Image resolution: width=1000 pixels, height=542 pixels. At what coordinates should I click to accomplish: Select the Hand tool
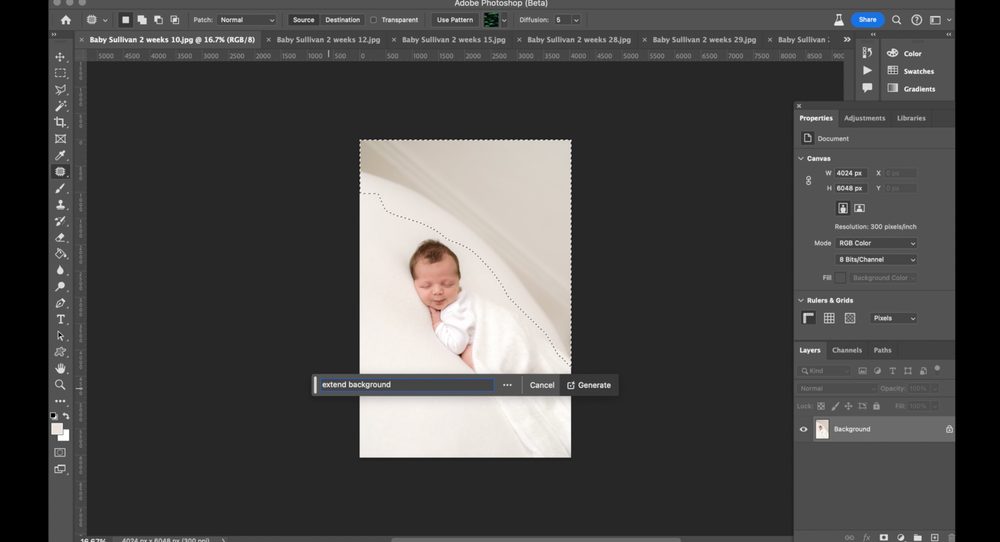click(x=60, y=369)
